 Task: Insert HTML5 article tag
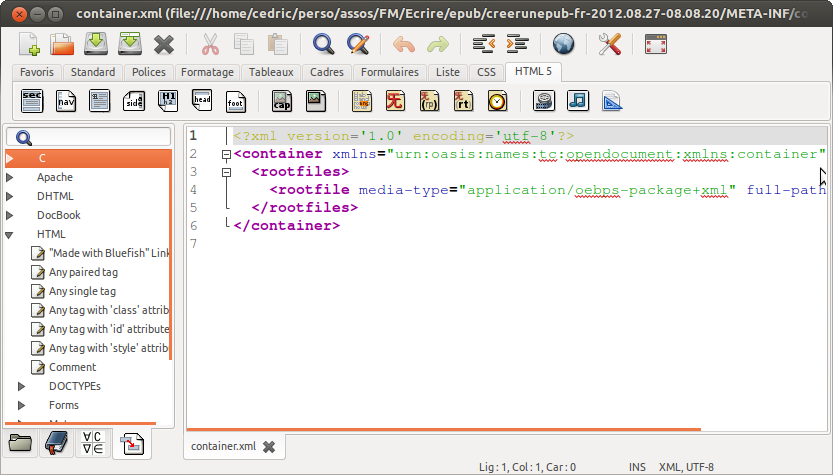[x=99, y=101]
